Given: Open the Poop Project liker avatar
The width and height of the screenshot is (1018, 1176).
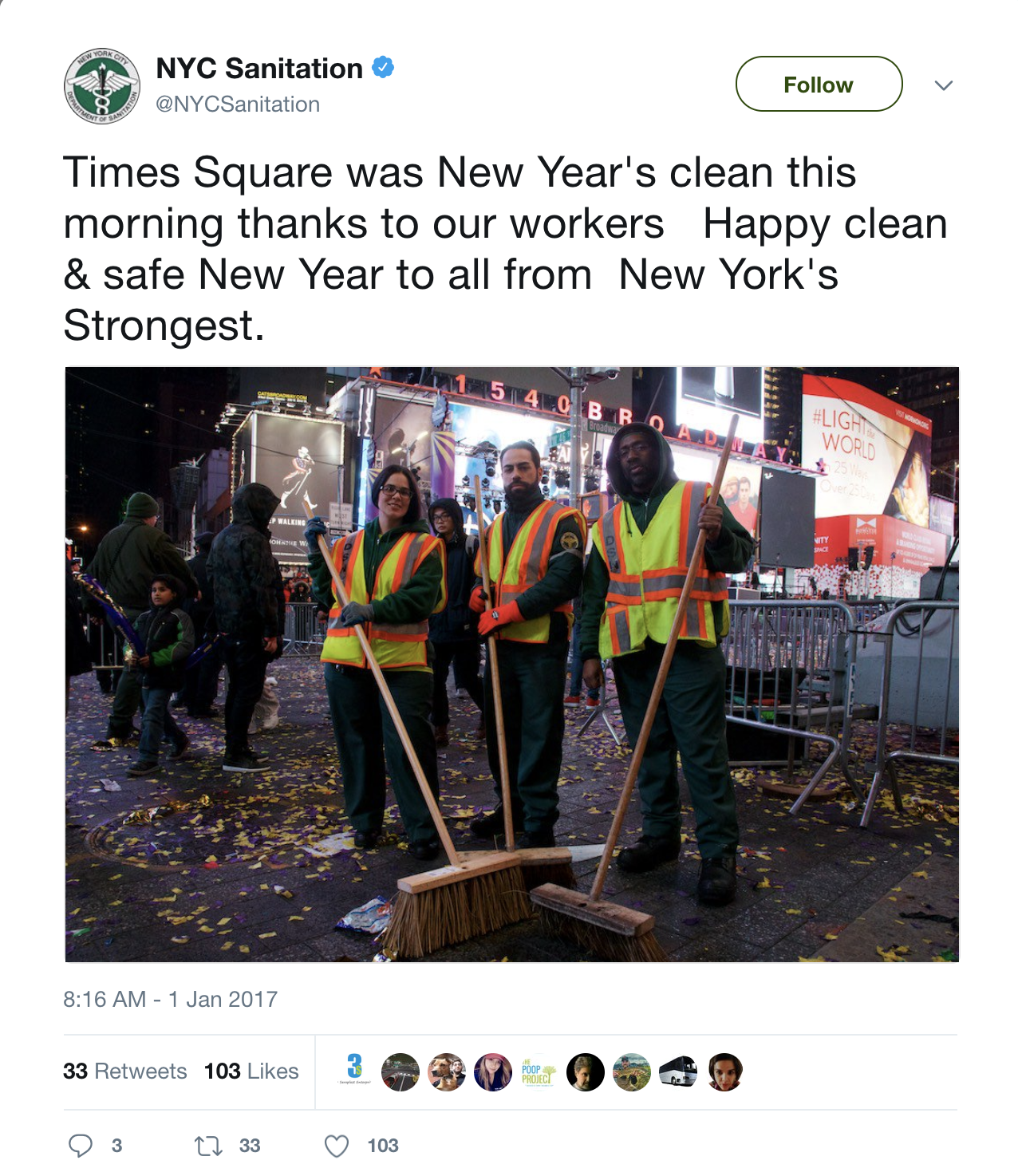Looking at the screenshot, I should pos(539,1072).
